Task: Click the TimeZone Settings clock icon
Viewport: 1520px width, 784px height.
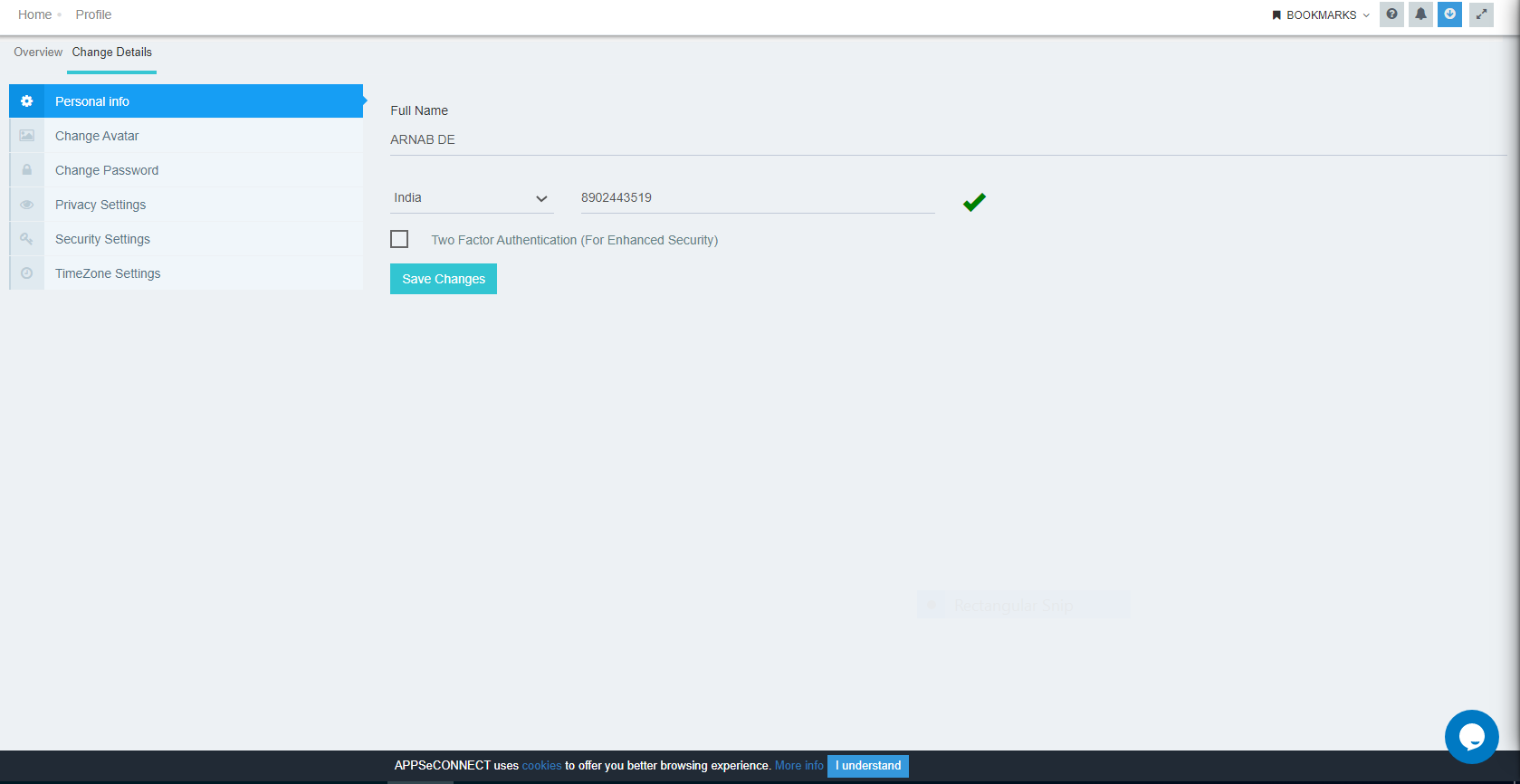Action: pos(27,273)
